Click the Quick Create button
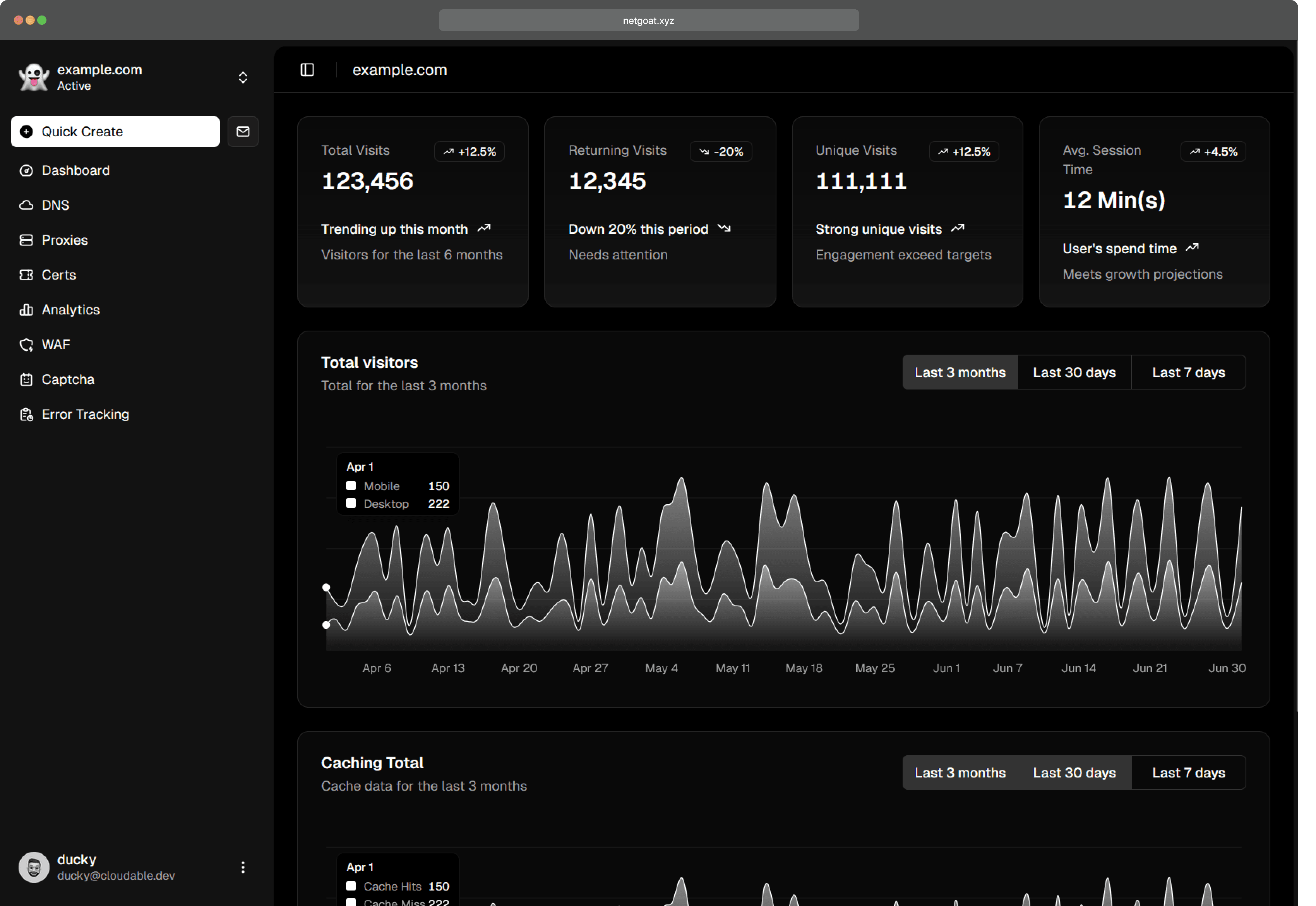Screen dimensions: 1316x906 coord(115,132)
